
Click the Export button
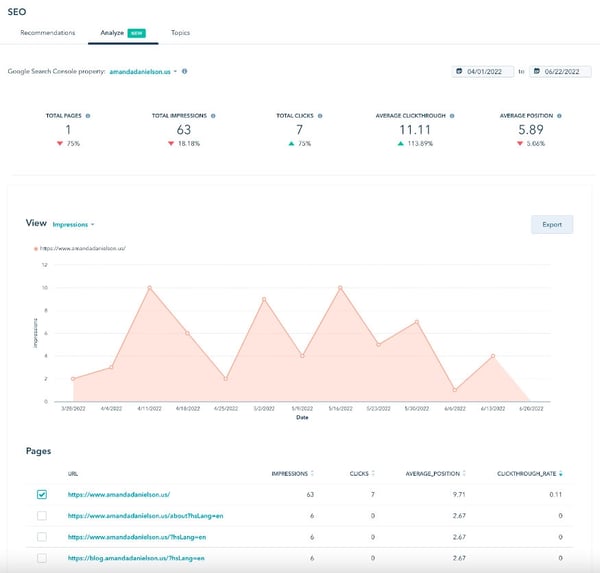click(551, 224)
